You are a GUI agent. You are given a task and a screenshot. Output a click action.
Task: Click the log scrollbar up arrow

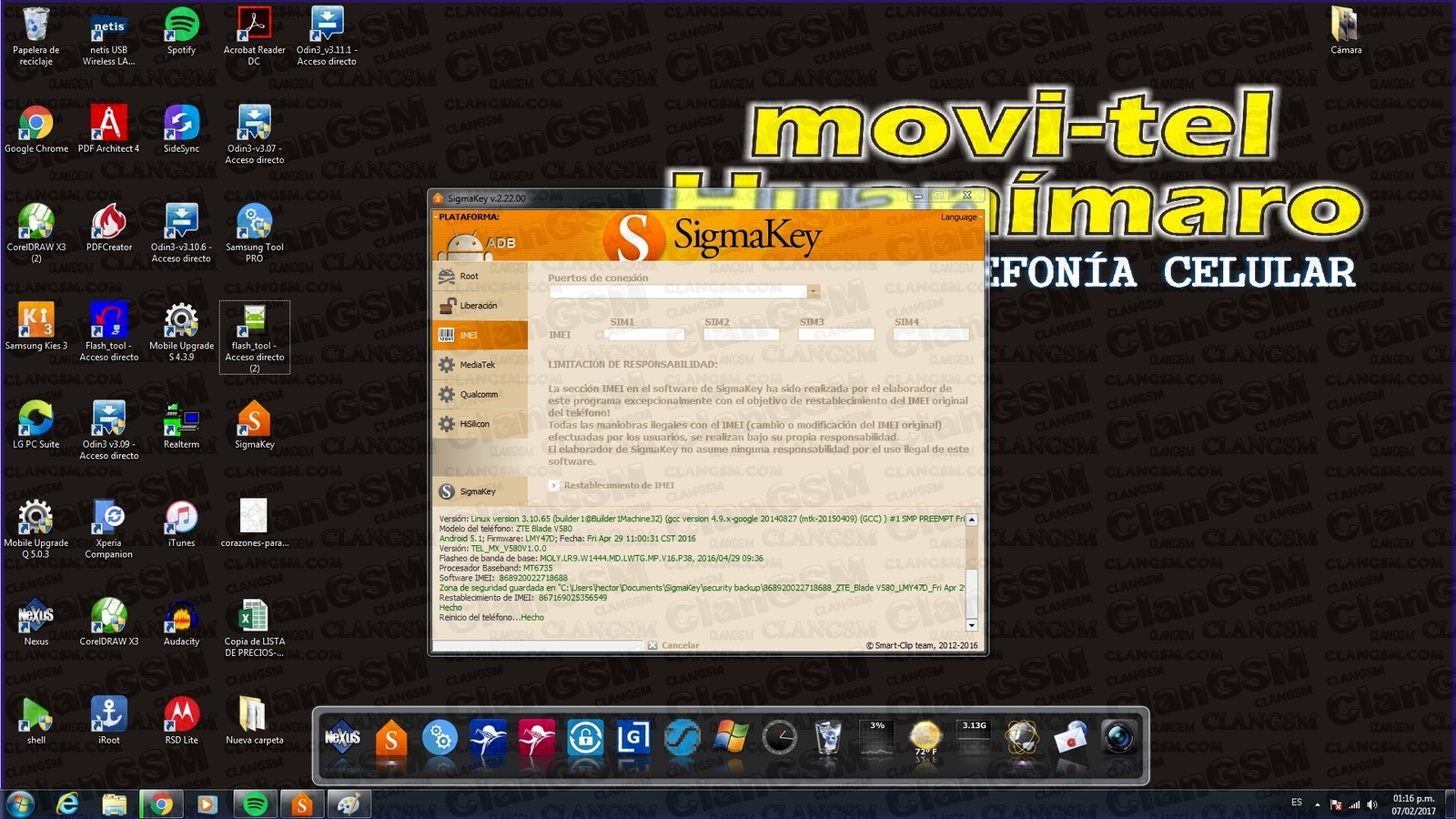(972, 520)
